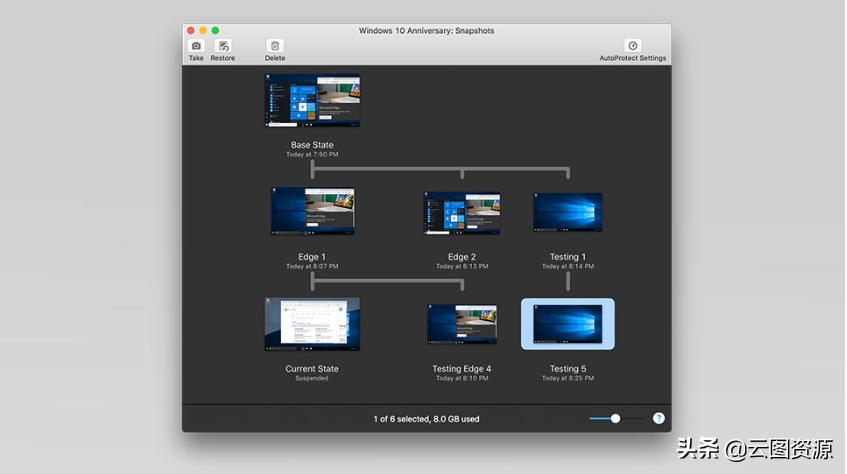Click the 'AutoProtect Settings' toolbar label
Viewport: 847px width, 474px height.
click(633, 58)
